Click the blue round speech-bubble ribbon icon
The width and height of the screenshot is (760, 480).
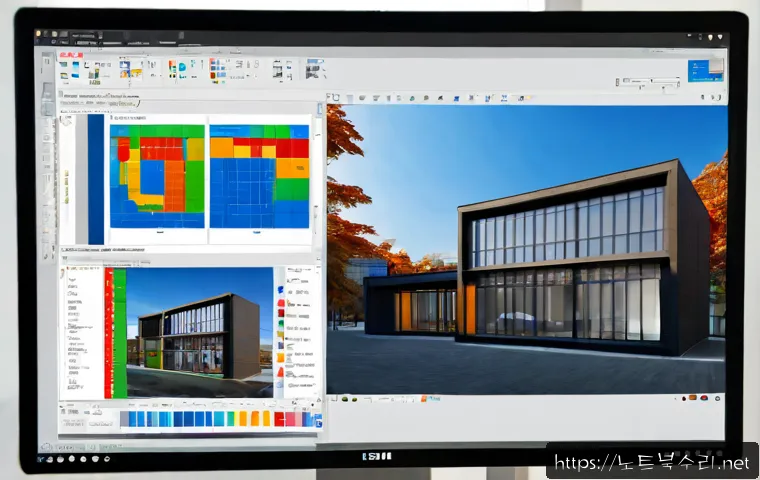[182, 67]
